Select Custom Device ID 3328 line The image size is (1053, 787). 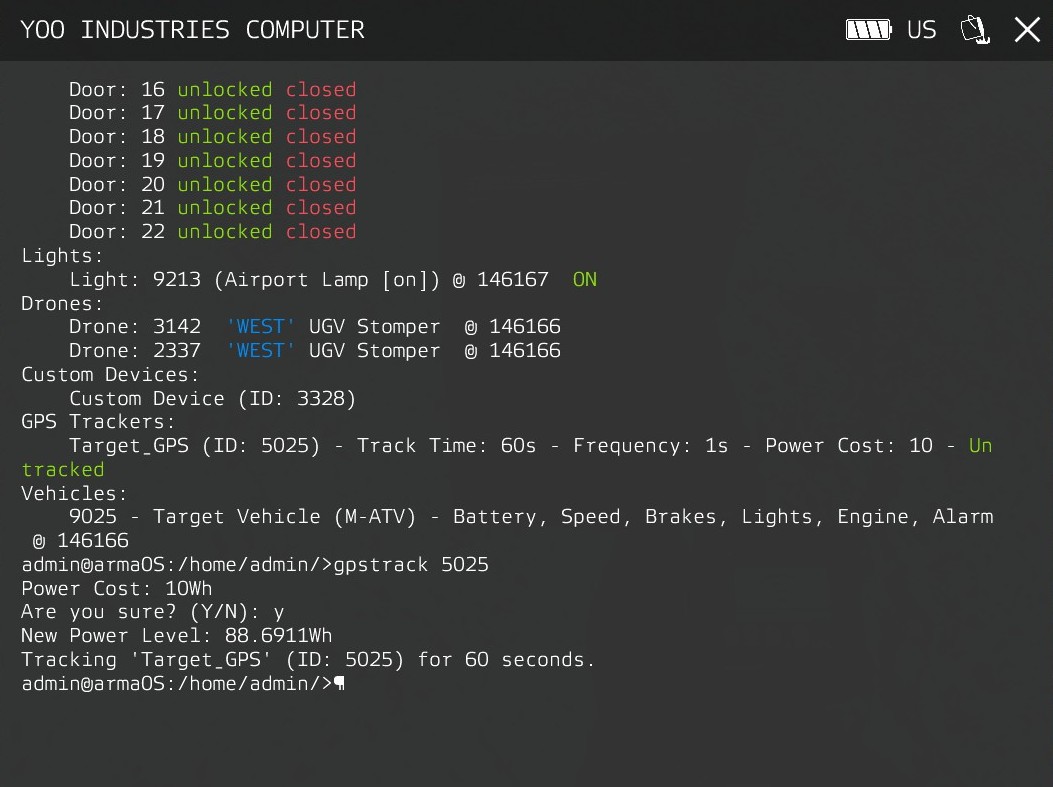[x=212, y=398]
